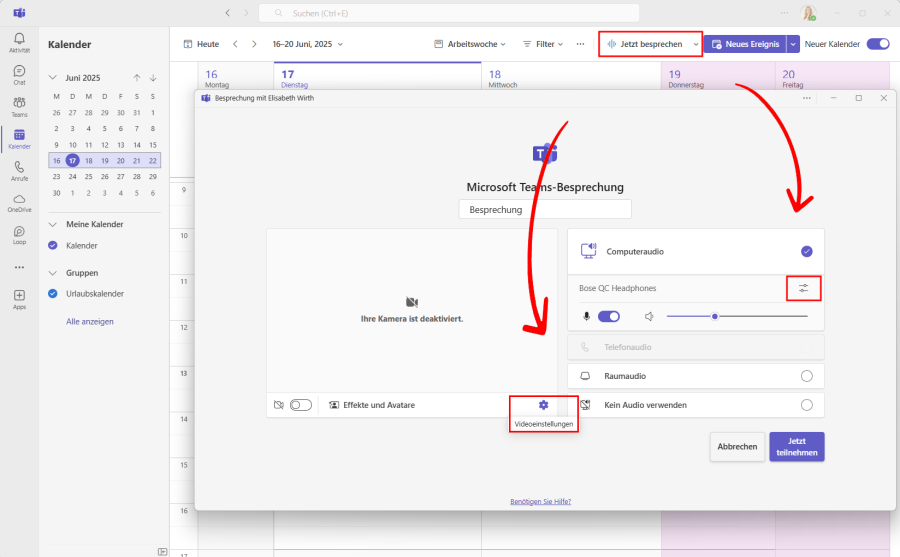Select the Kalender sidebar icon

[19, 139]
